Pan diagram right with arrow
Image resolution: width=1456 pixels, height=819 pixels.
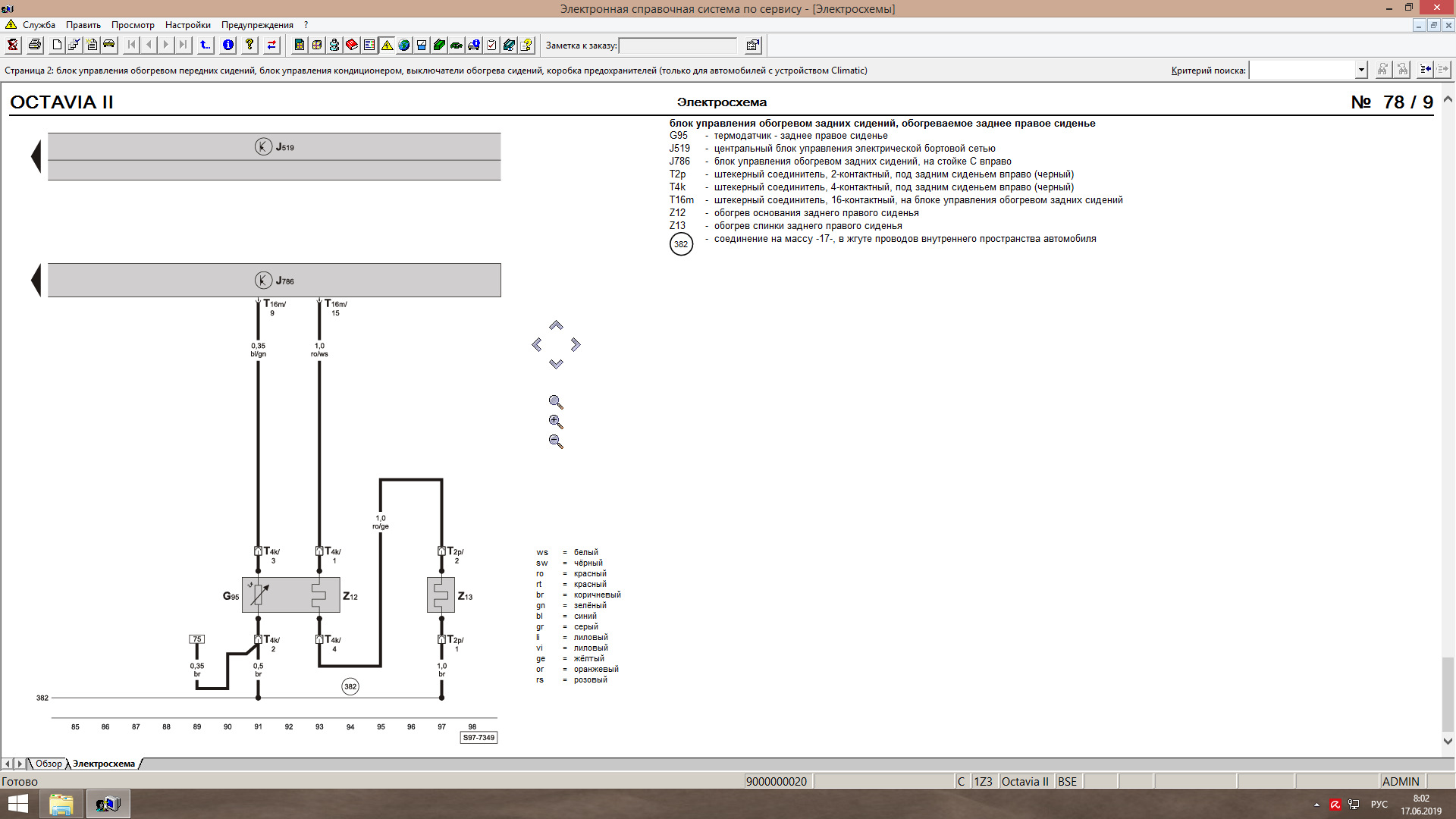click(576, 345)
